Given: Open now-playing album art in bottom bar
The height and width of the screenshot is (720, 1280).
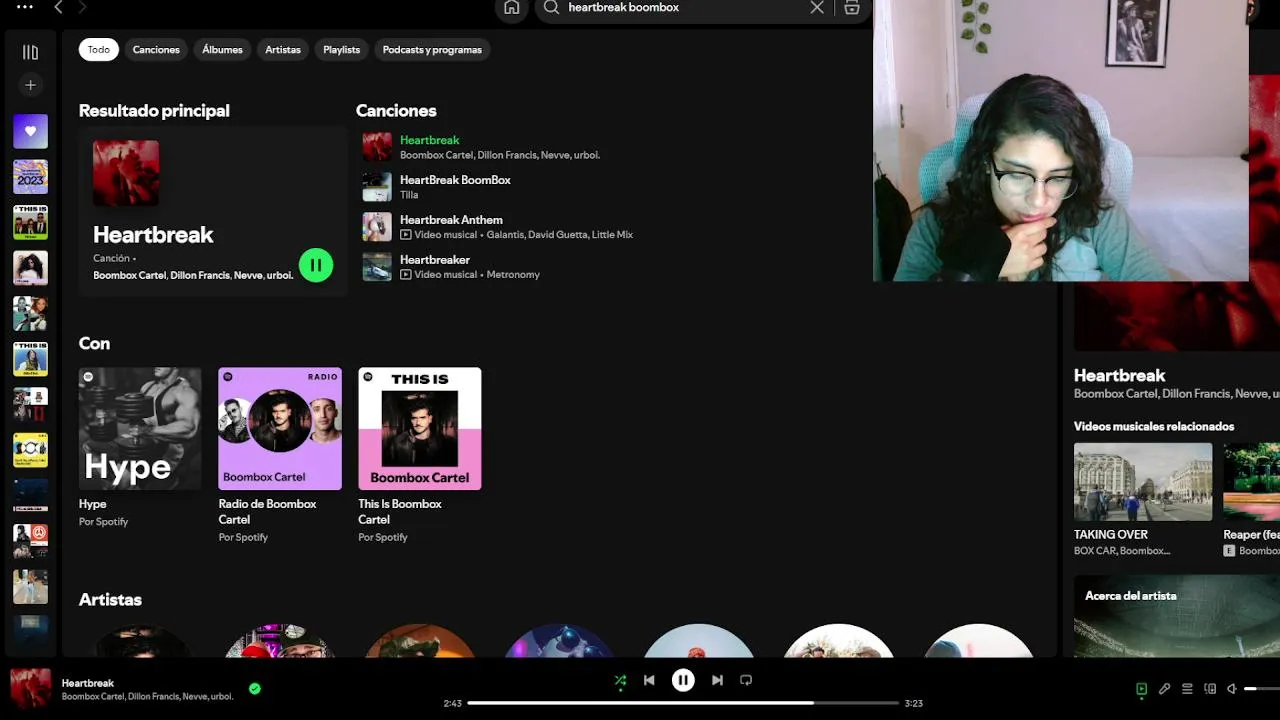Looking at the screenshot, I should click(x=30, y=688).
